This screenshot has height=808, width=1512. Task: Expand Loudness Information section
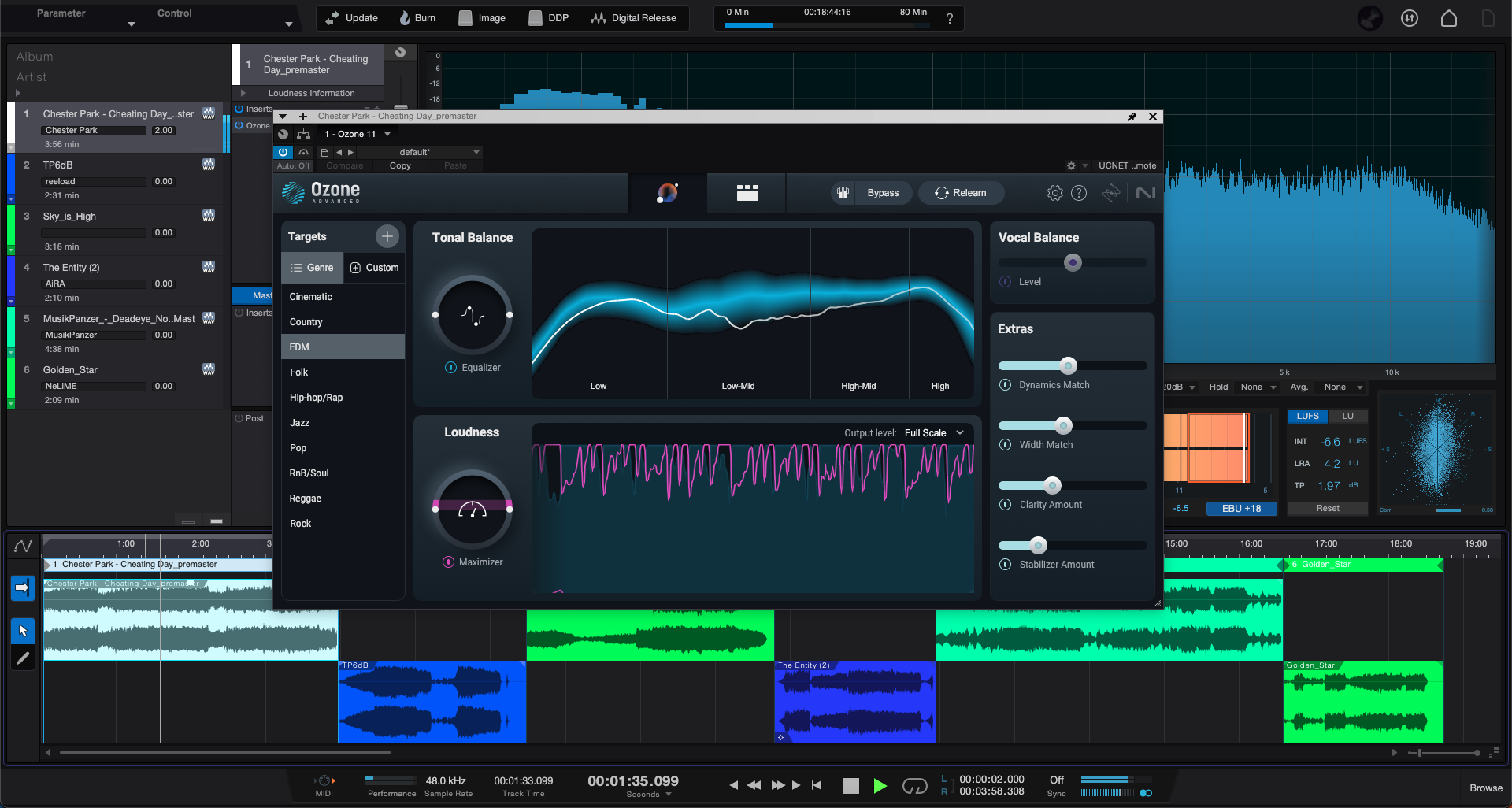point(243,93)
